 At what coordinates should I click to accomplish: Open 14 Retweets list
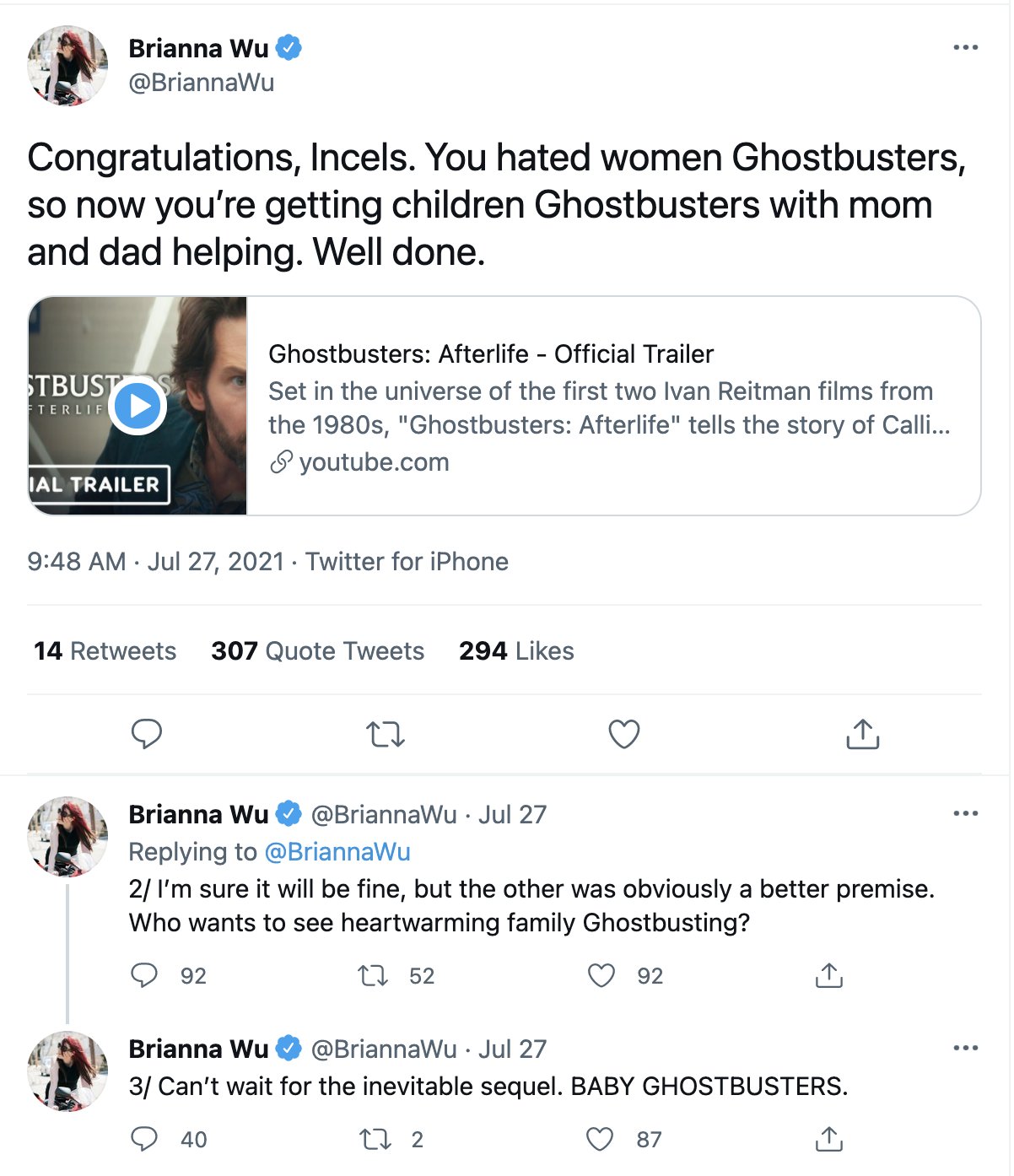105,650
